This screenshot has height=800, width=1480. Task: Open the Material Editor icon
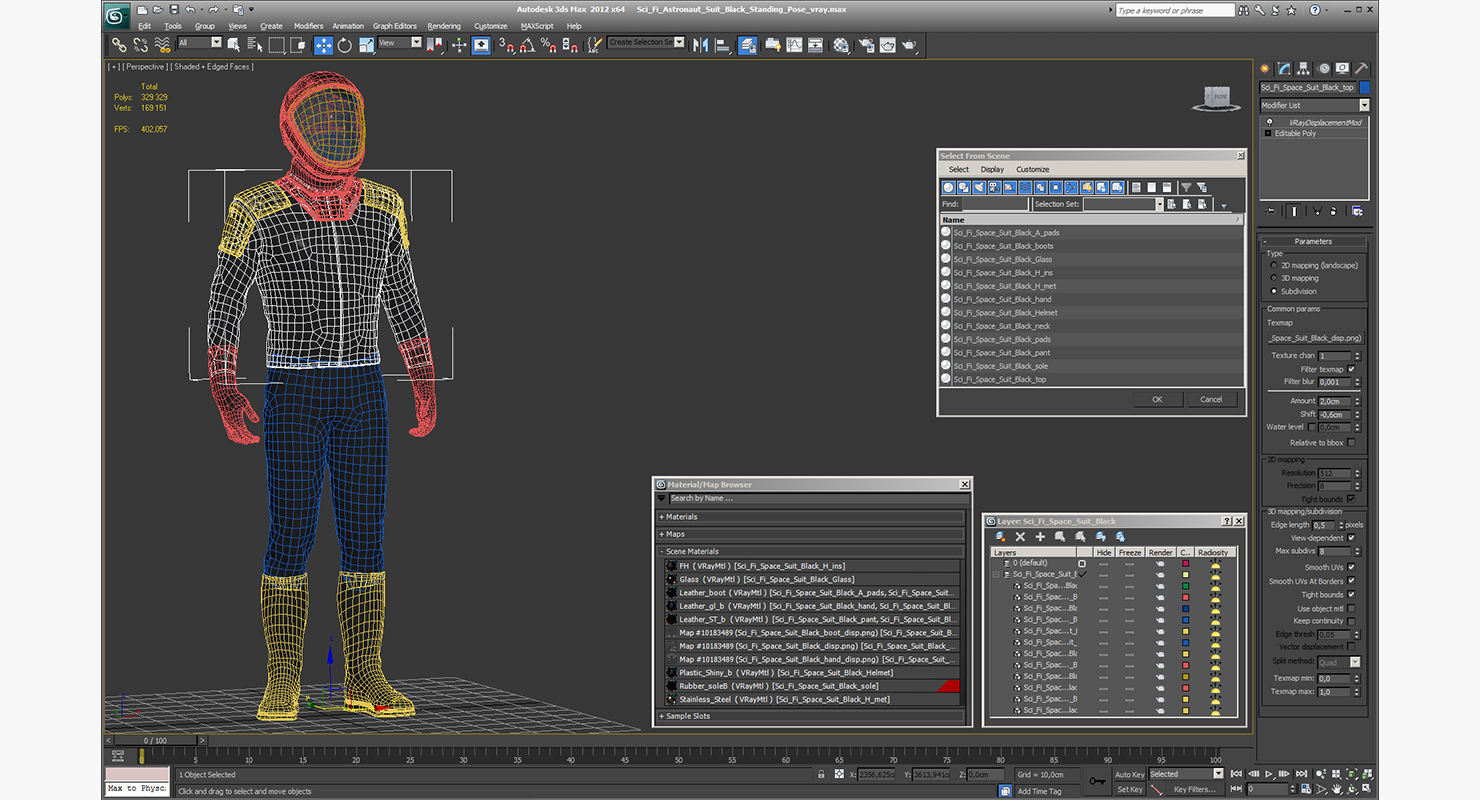[x=841, y=45]
